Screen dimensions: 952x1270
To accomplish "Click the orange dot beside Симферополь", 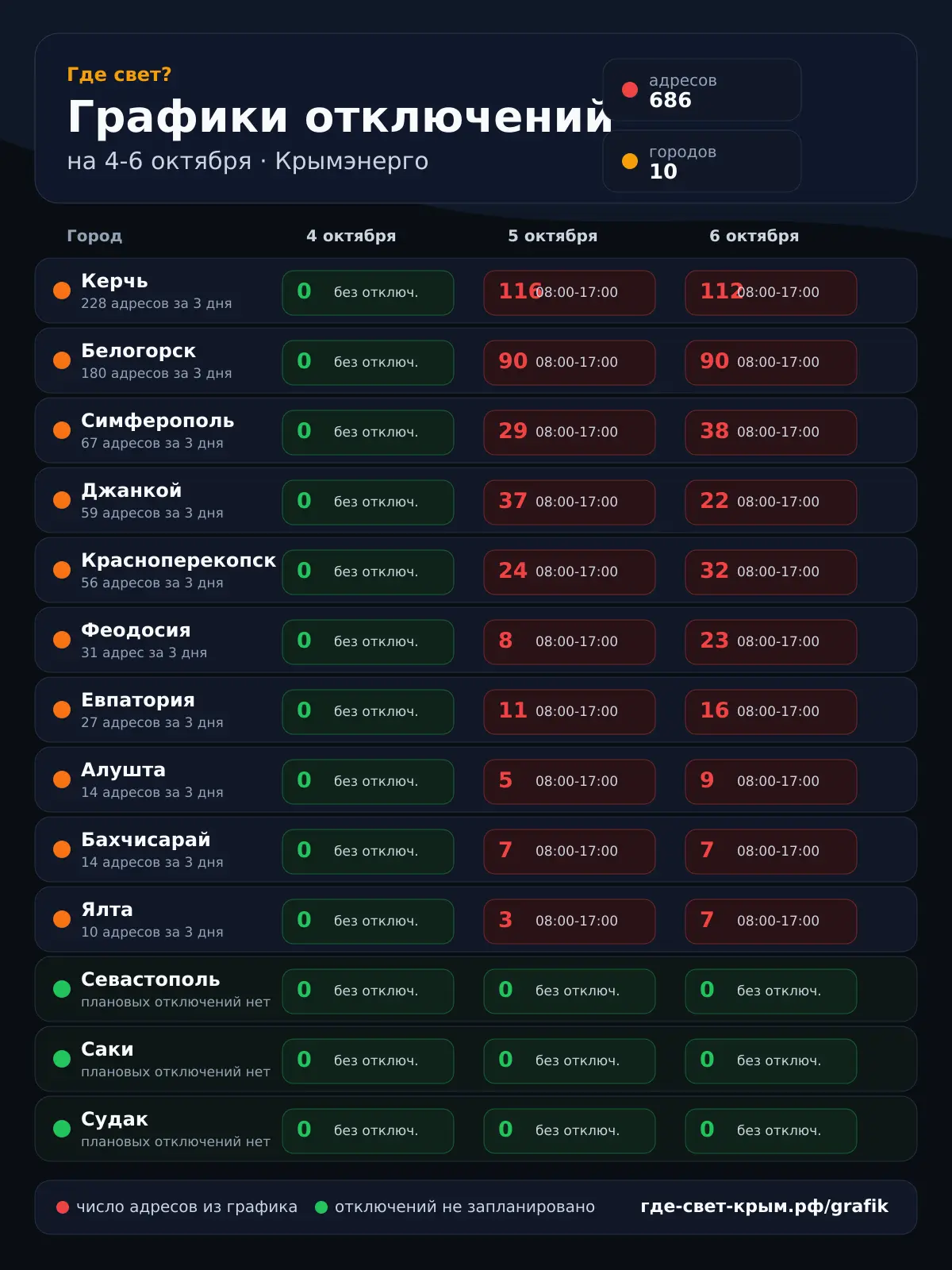I will pyautogui.click(x=62, y=430).
